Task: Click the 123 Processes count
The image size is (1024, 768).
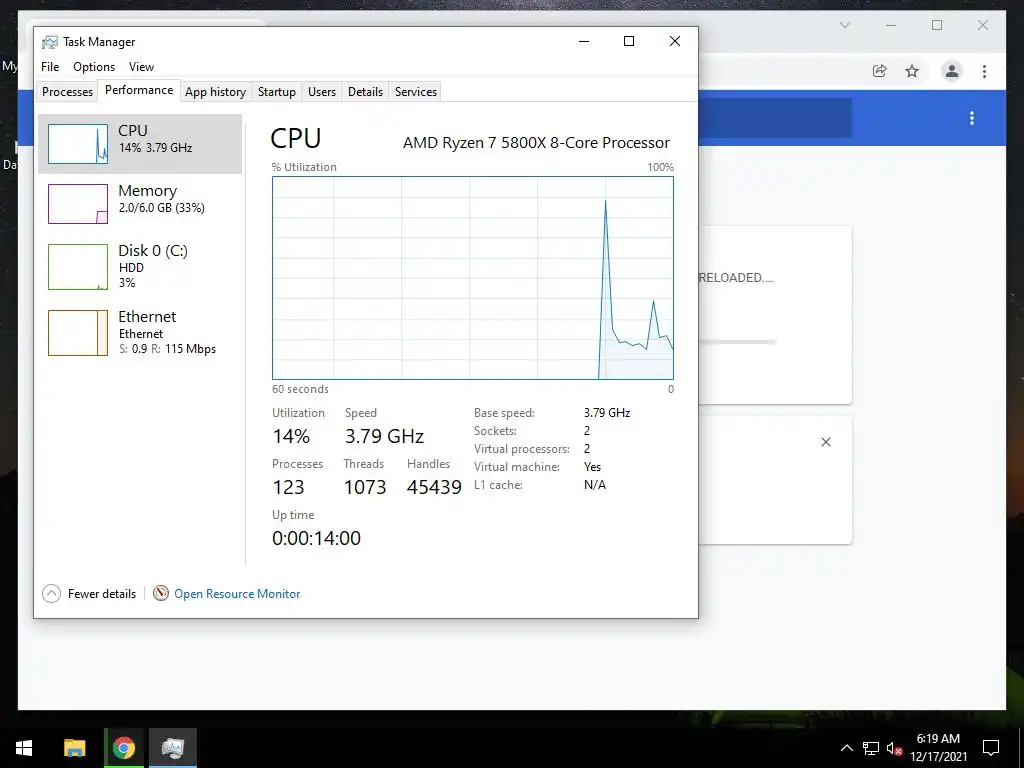Action: [288, 487]
